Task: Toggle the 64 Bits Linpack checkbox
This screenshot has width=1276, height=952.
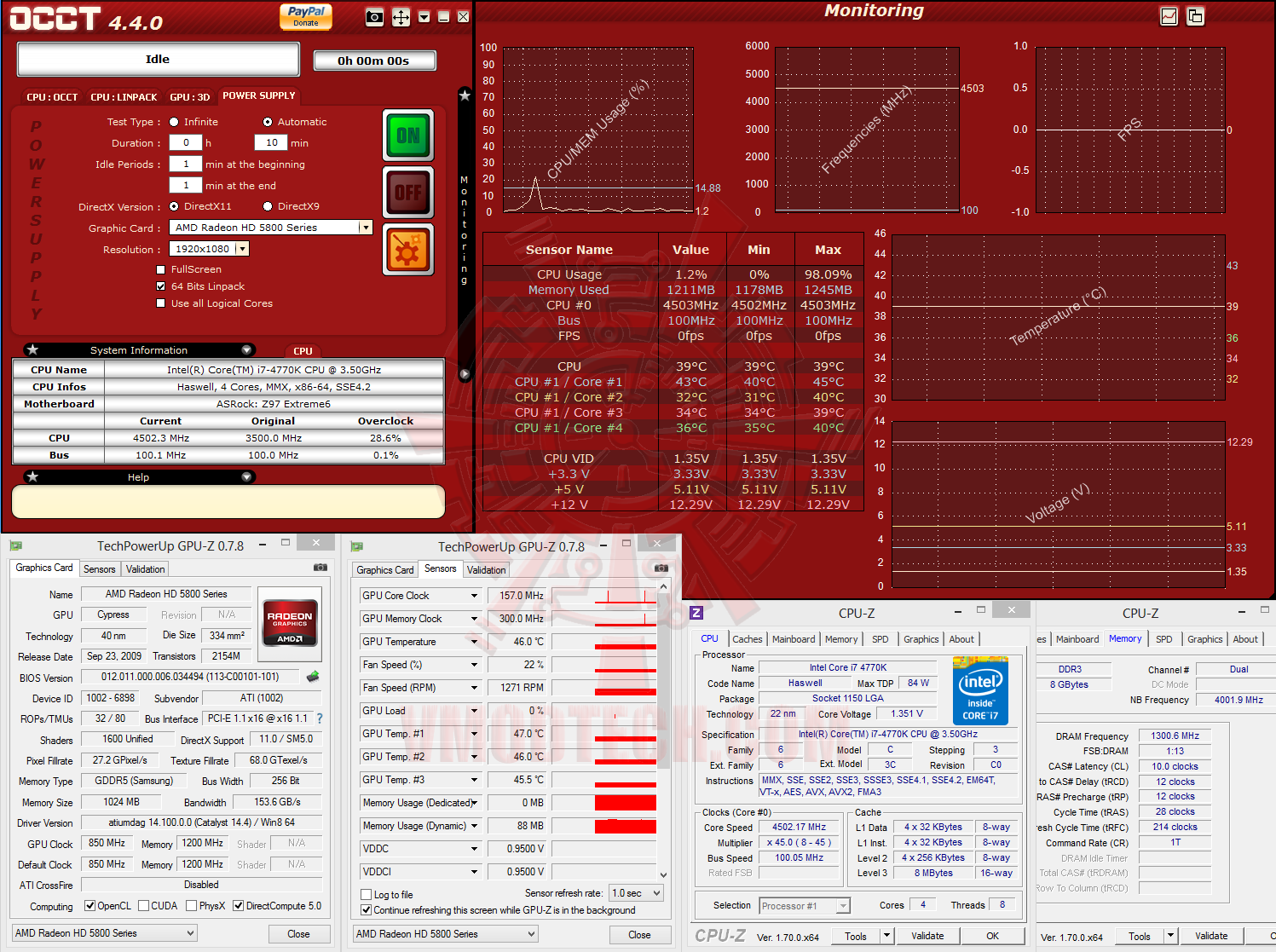Action: (160, 286)
